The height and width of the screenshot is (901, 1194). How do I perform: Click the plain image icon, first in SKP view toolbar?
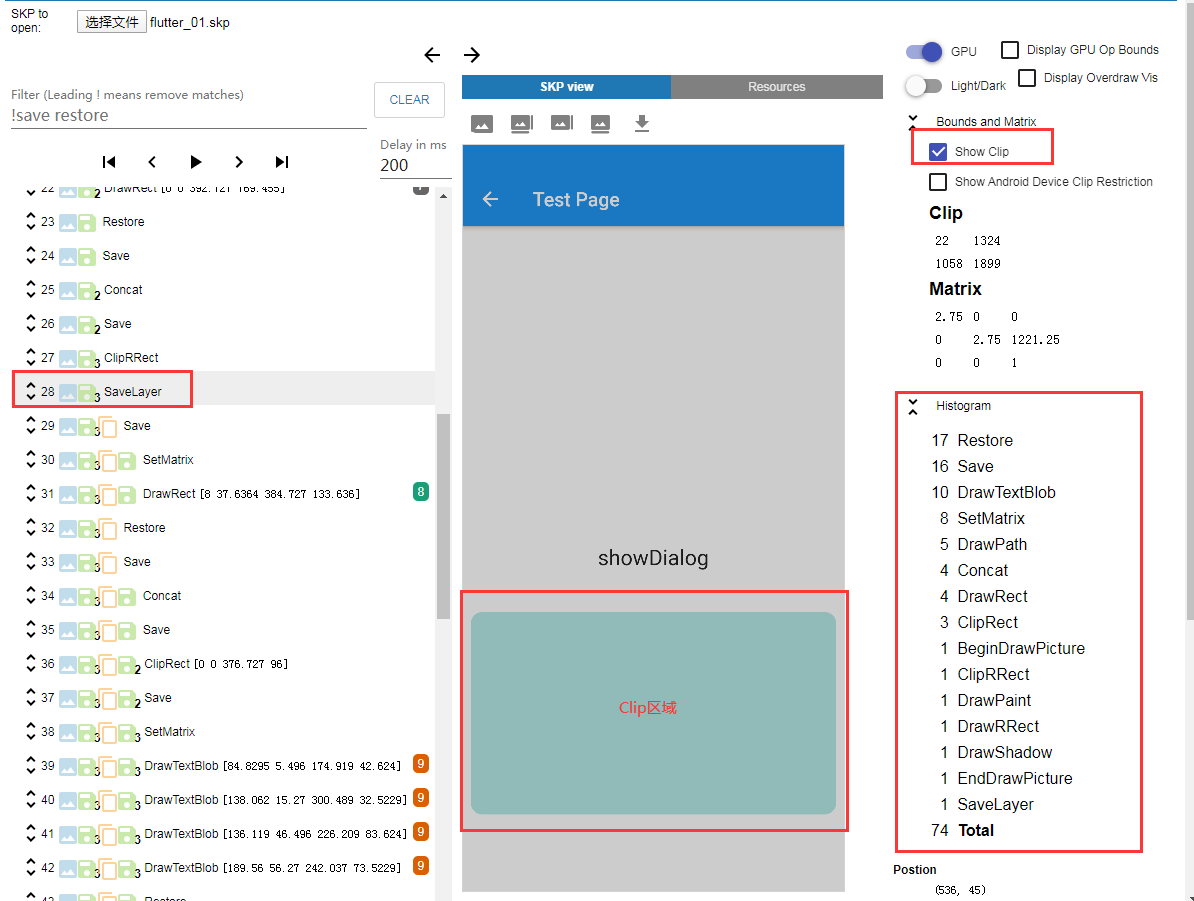(482, 123)
